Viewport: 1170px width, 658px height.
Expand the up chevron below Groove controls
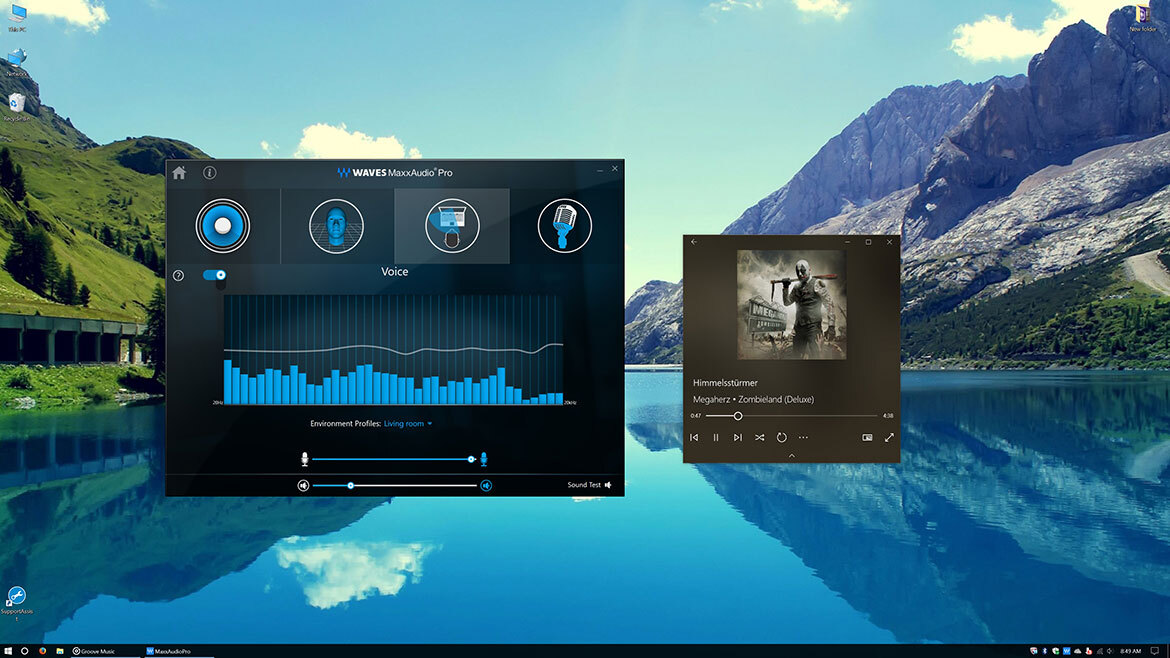click(x=792, y=456)
